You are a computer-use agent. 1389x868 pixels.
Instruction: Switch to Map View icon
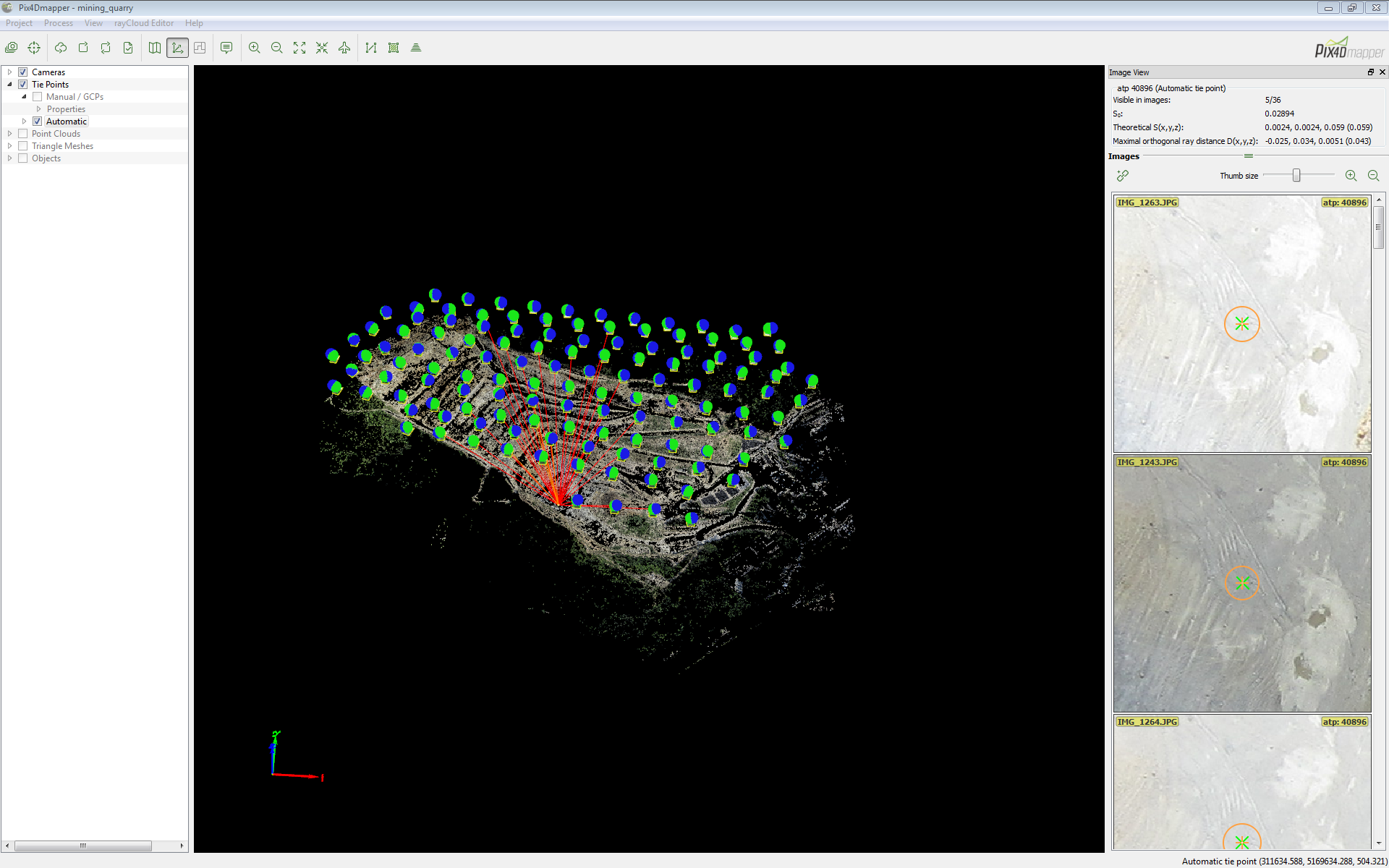[x=155, y=48]
